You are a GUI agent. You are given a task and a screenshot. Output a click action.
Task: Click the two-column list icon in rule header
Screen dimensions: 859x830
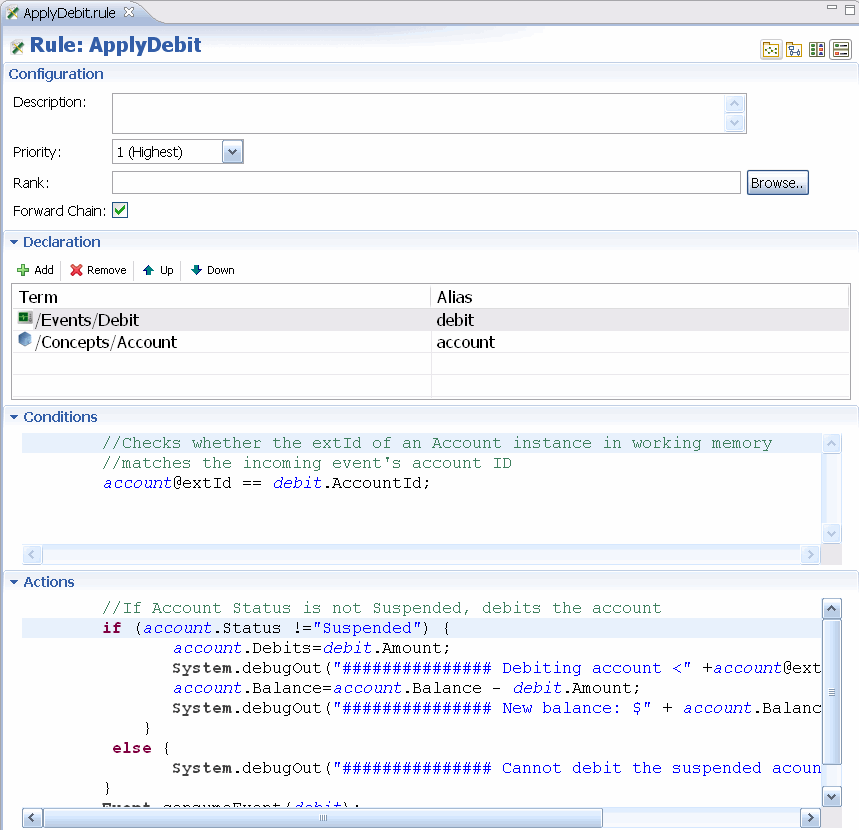click(817, 50)
